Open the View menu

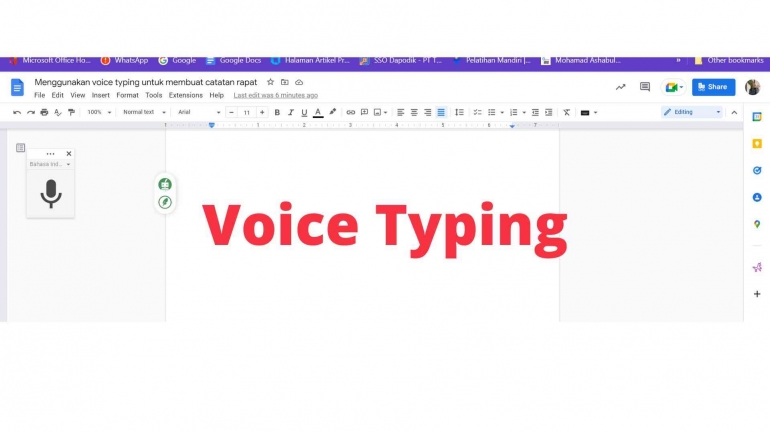pyautogui.click(x=78, y=95)
